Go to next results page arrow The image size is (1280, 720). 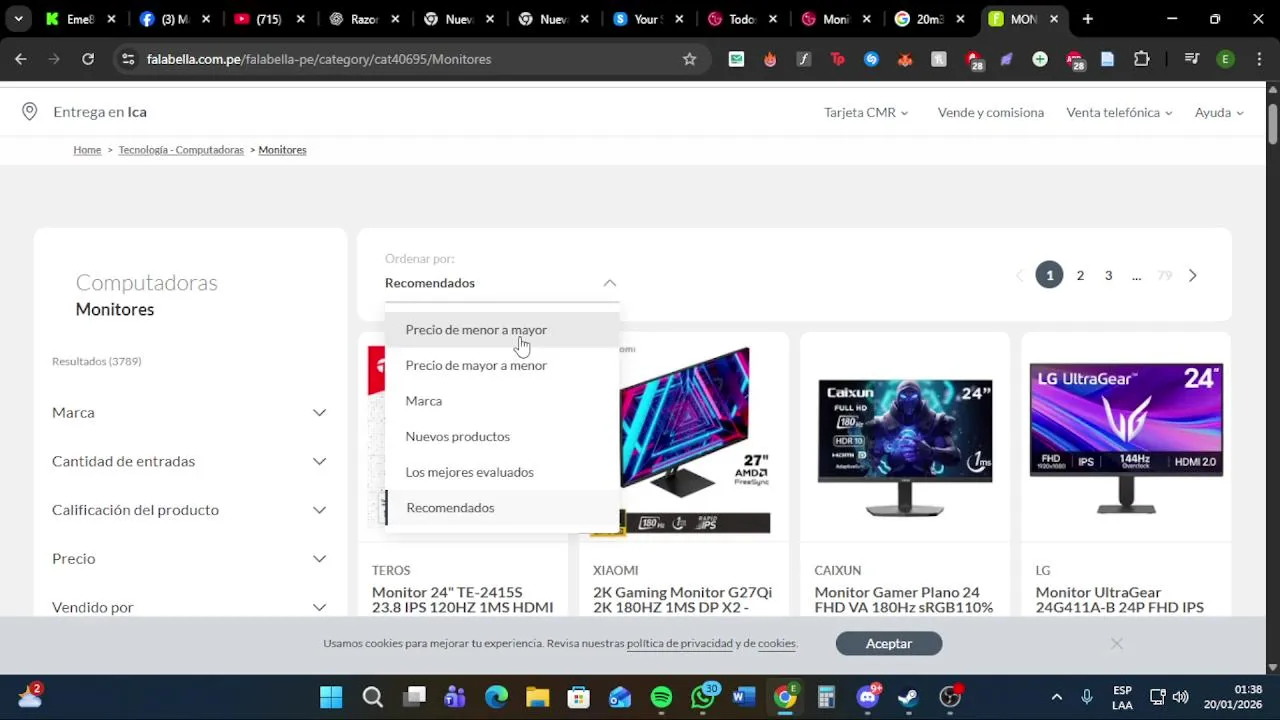click(1192, 276)
